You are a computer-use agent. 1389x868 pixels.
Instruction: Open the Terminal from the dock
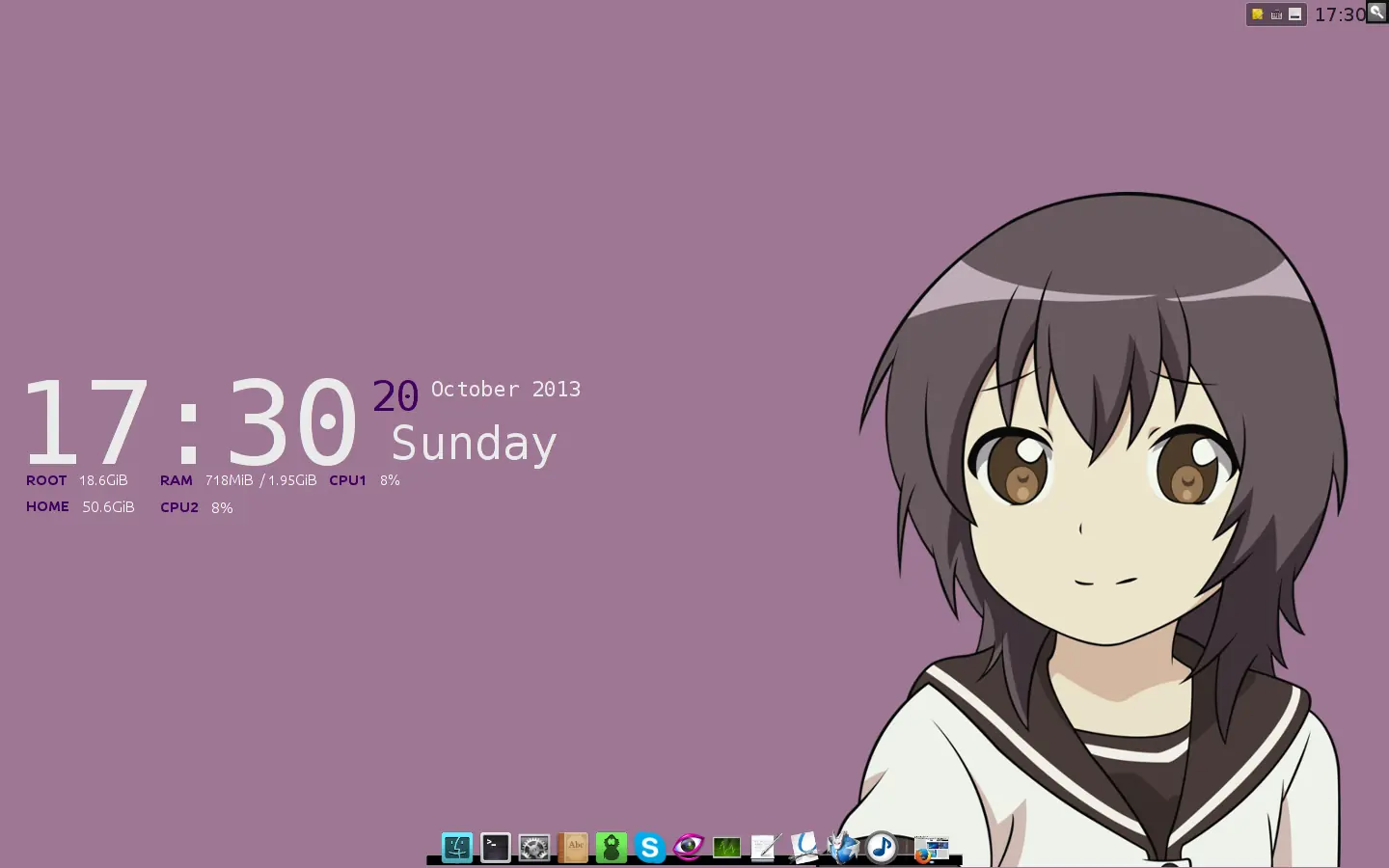coord(494,848)
